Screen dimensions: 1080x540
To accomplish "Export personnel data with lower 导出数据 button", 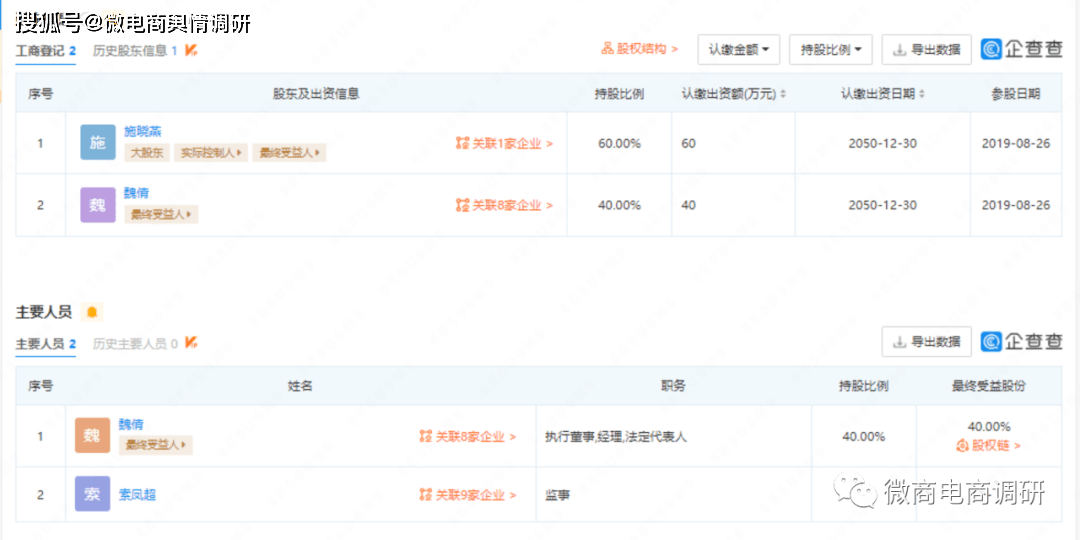I will [926, 342].
